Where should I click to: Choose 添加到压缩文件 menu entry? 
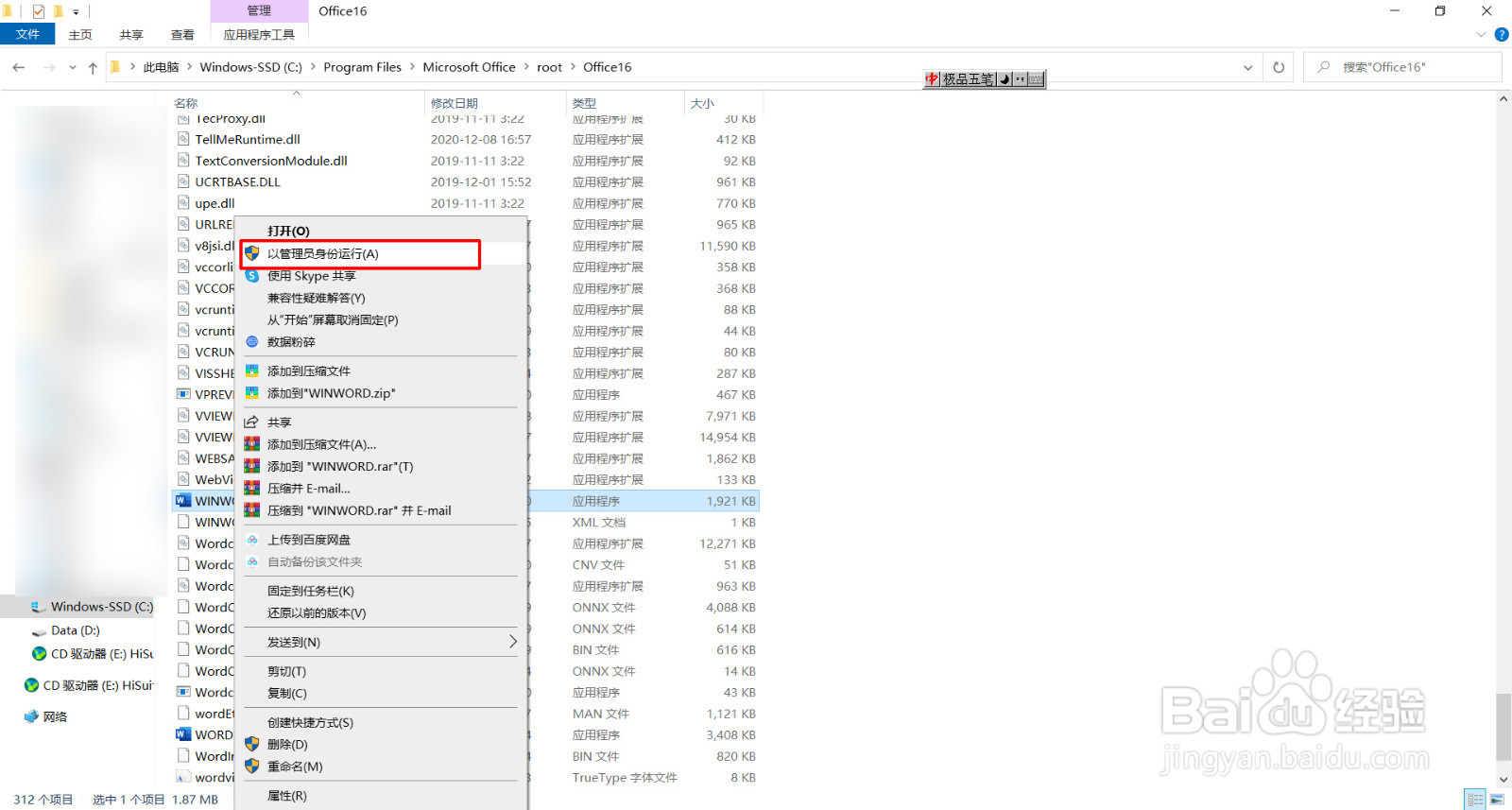(x=381, y=371)
